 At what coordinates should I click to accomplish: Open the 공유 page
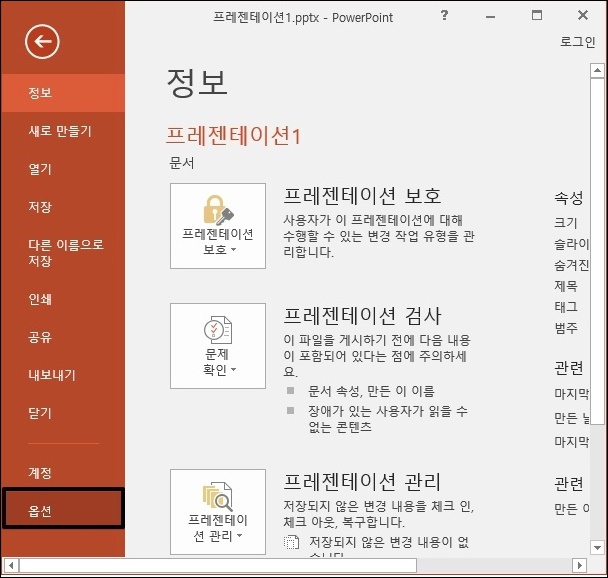coord(63,337)
